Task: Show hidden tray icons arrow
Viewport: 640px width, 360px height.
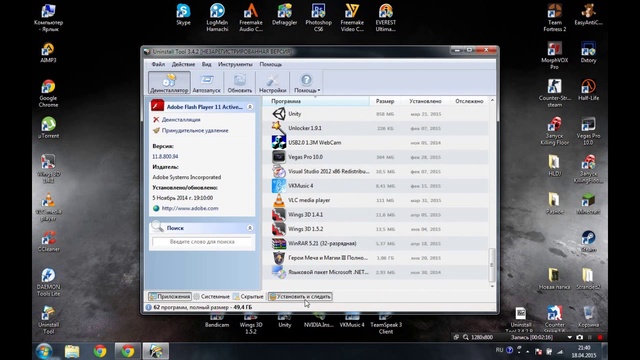Action: pos(527,351)
